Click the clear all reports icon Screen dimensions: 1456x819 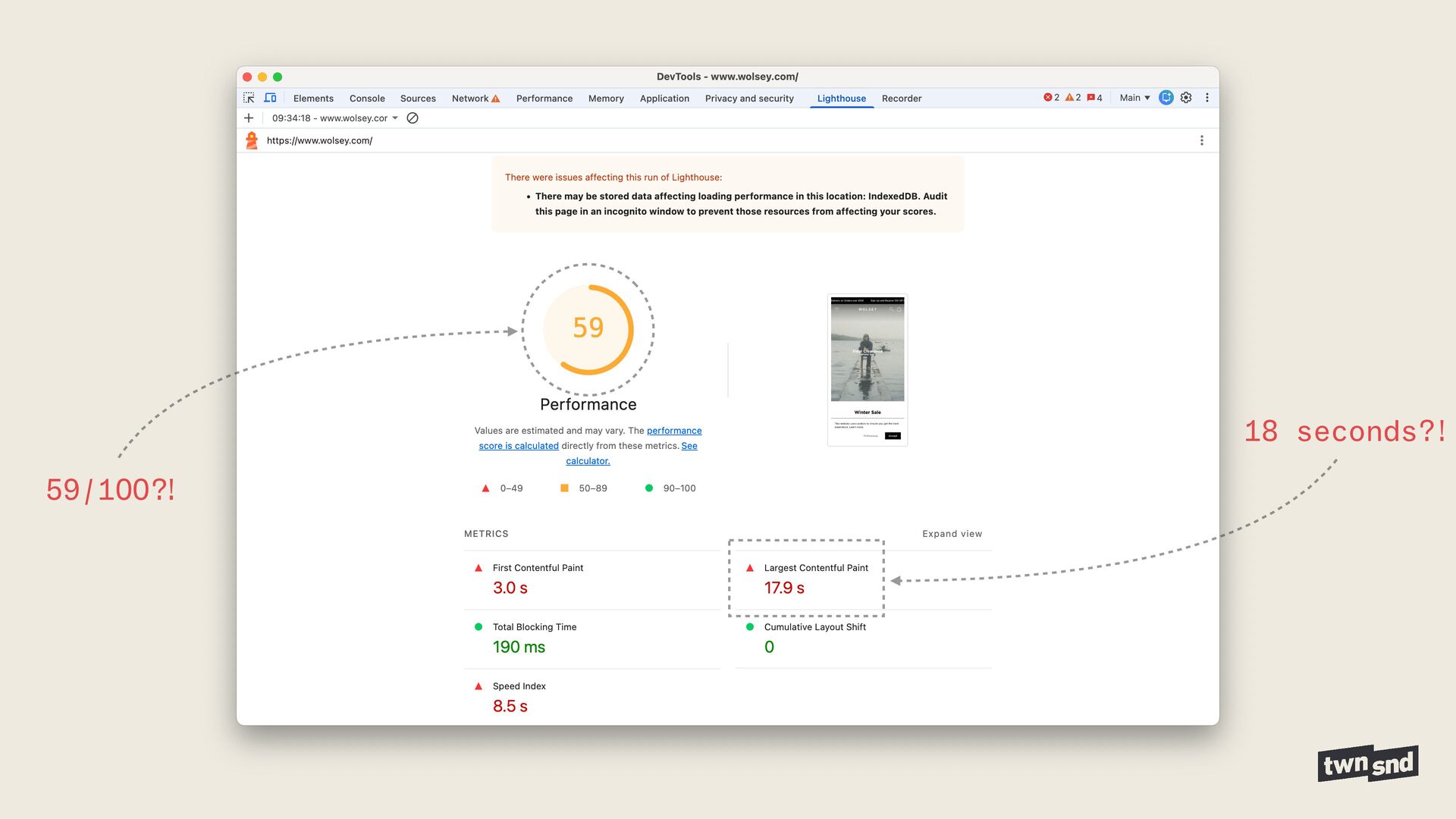click(x=413, y=118)
